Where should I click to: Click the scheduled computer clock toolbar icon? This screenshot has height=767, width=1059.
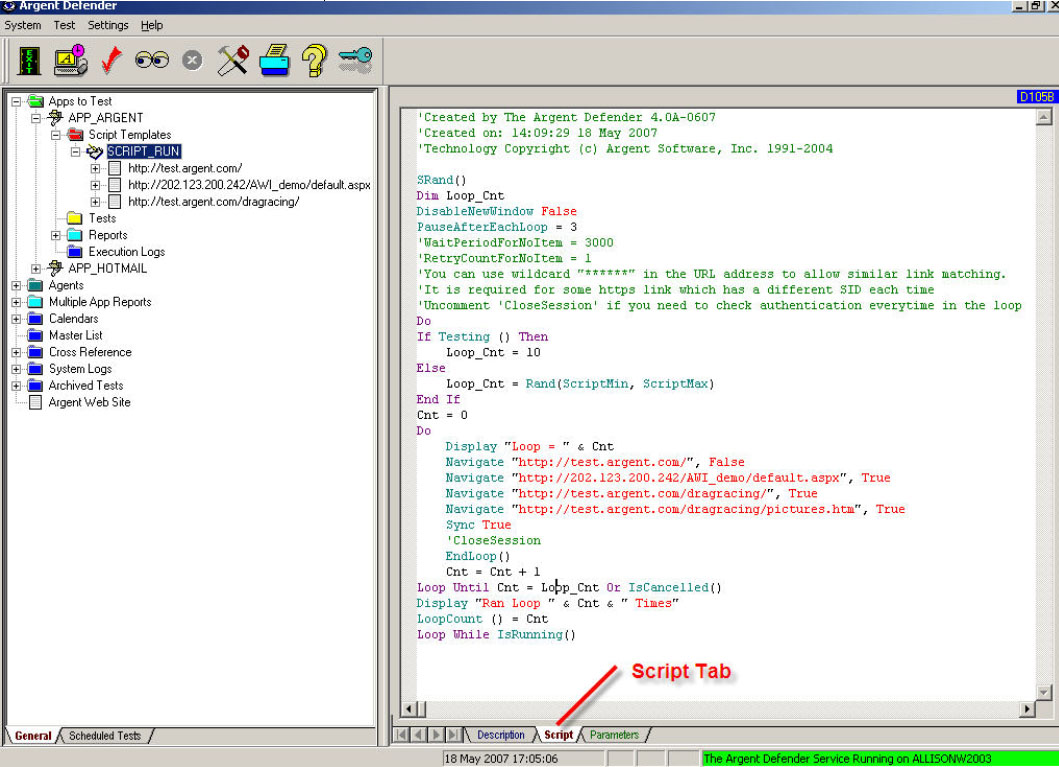click(x=70, y=61)
